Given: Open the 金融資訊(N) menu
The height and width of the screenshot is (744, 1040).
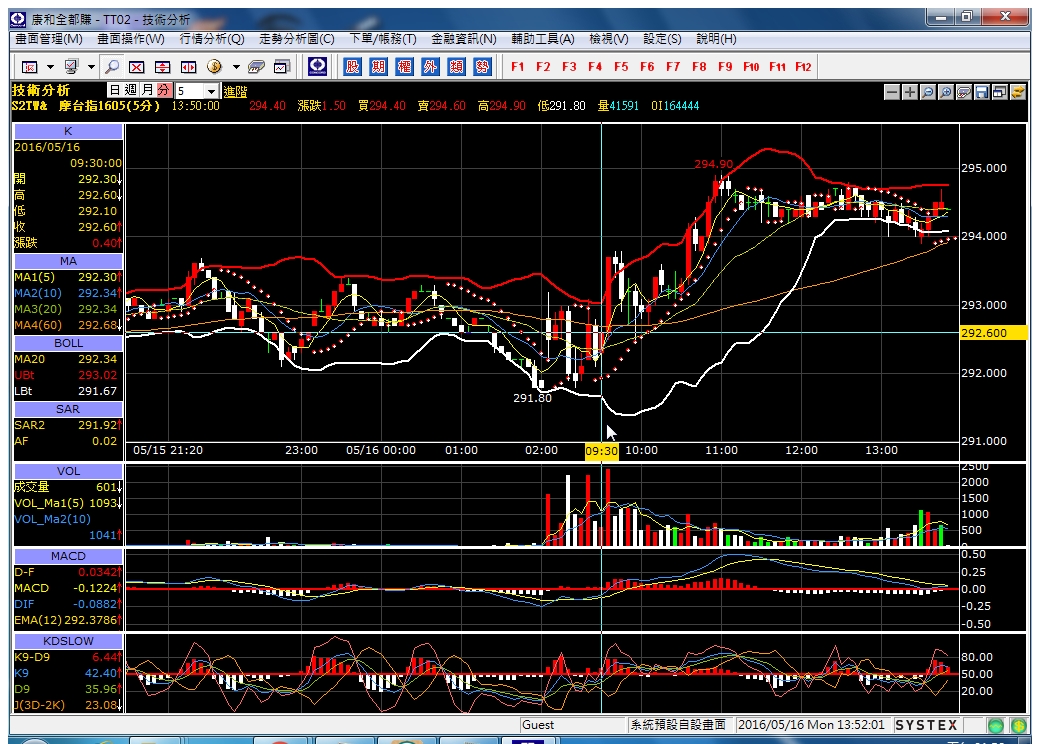Looking at the screenshot, I should pyautogui.click(x=464, y=39).
